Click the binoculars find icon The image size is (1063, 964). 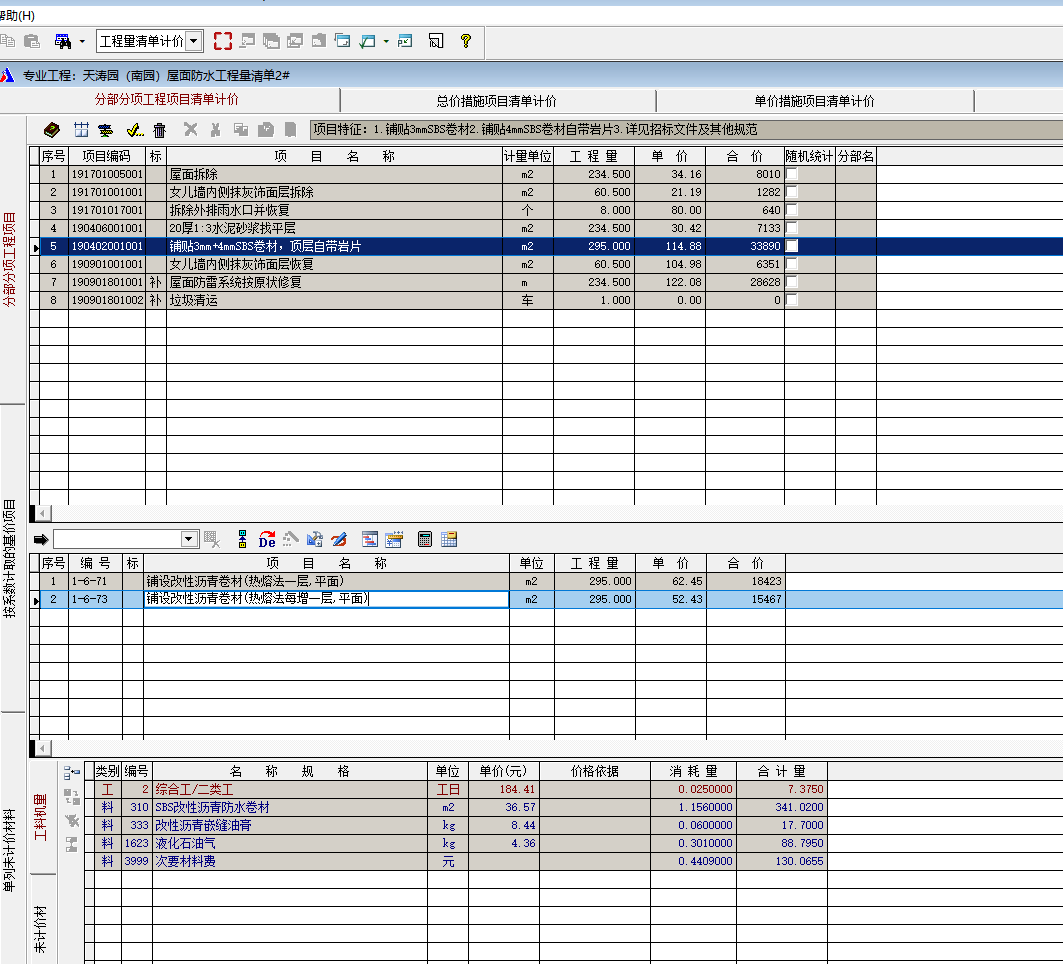click(x=62, y=41)
